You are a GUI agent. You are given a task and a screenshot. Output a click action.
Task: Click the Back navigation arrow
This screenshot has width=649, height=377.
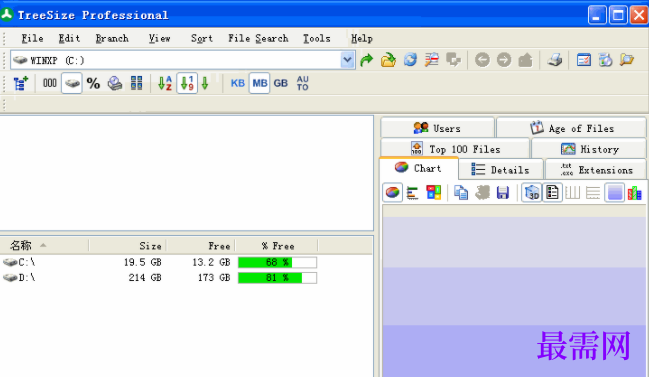[x=482, y=60]
